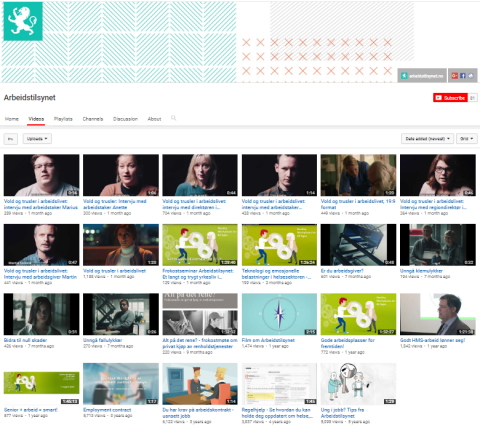Switch to the Home tab
Image resolution: width=480 pixels, height=425 pixels.
(x=12, y=119)
